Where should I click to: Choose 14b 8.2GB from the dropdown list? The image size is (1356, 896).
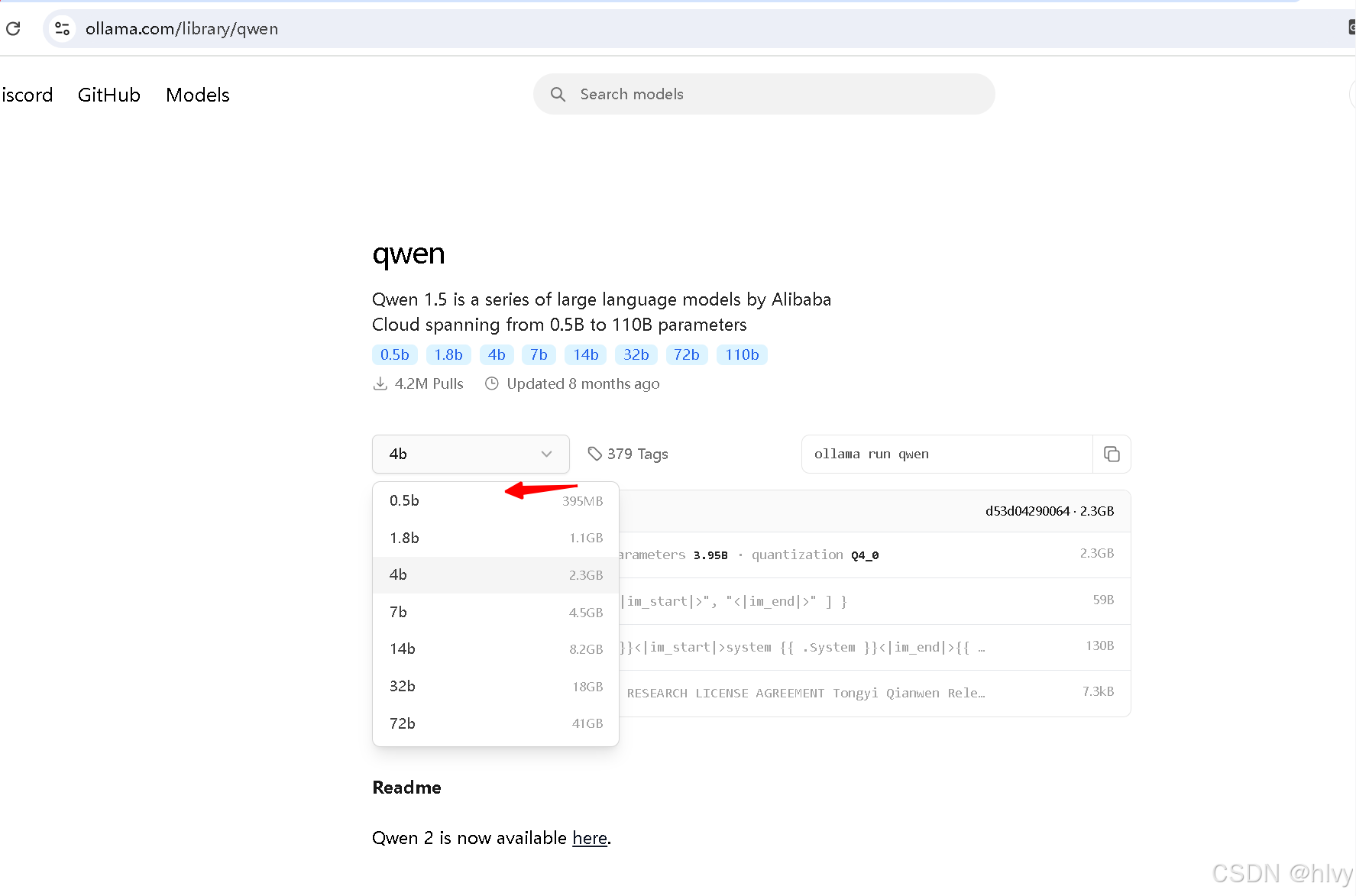tap(496, 649)
